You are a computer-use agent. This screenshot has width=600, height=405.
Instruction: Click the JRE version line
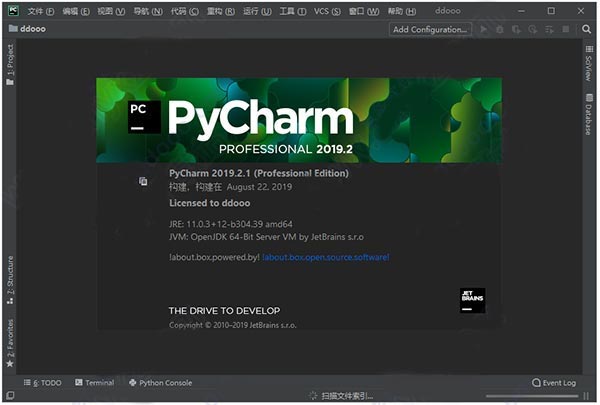click(231, 224)
